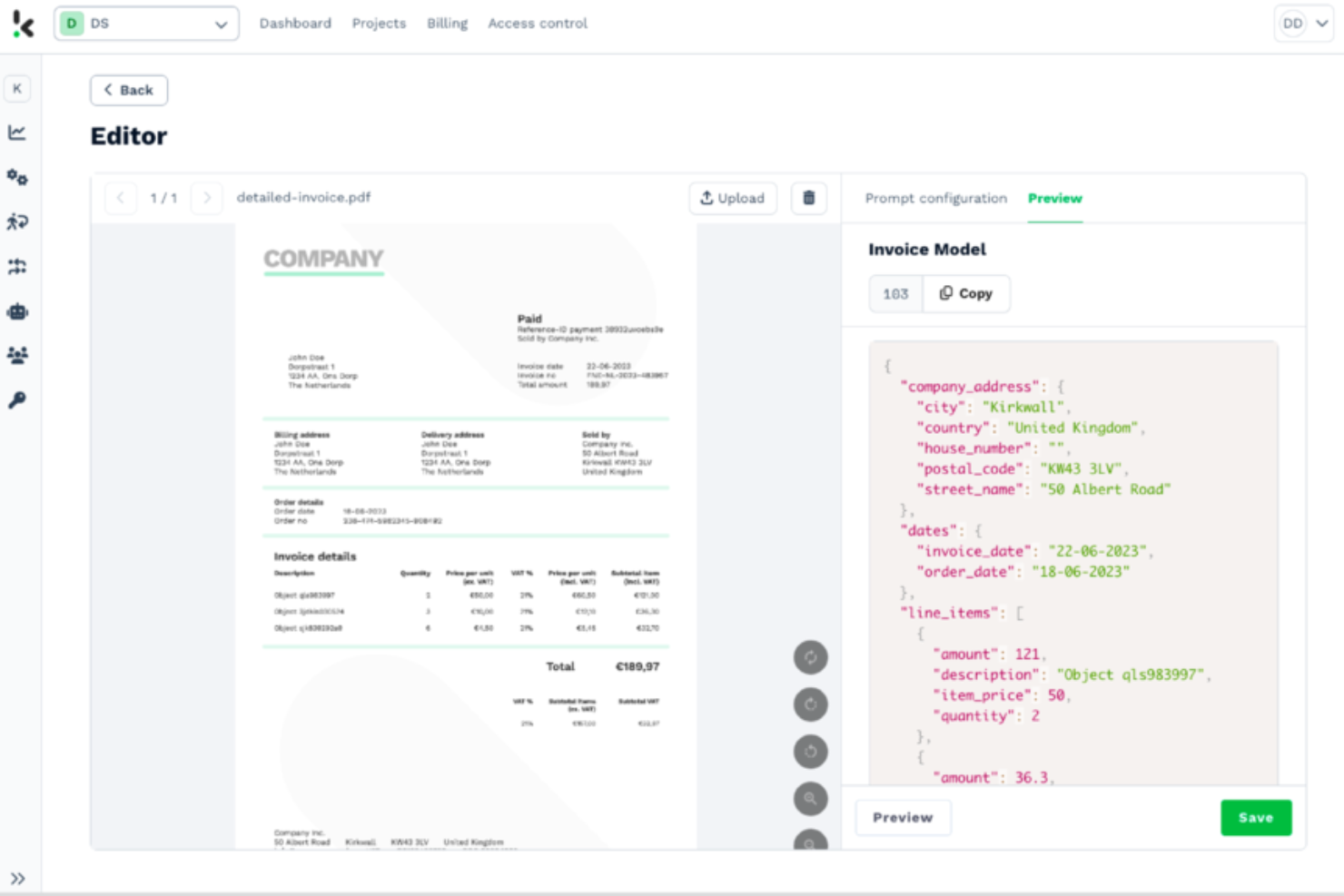Click the "KW43 3LV" postal code value
This screenshot has height=896, width=1344.
pos(1080,468)
